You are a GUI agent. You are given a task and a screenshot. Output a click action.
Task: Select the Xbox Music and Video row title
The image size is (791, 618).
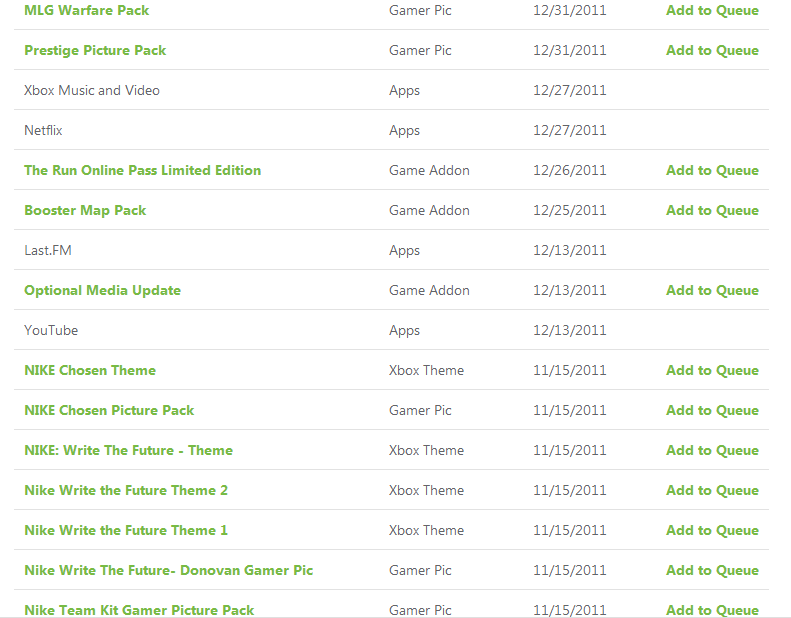[x=92, y=90]
